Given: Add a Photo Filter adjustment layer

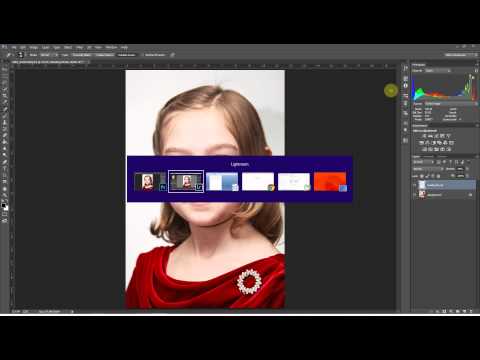Looking at the screenshot, I should point(439,143).
